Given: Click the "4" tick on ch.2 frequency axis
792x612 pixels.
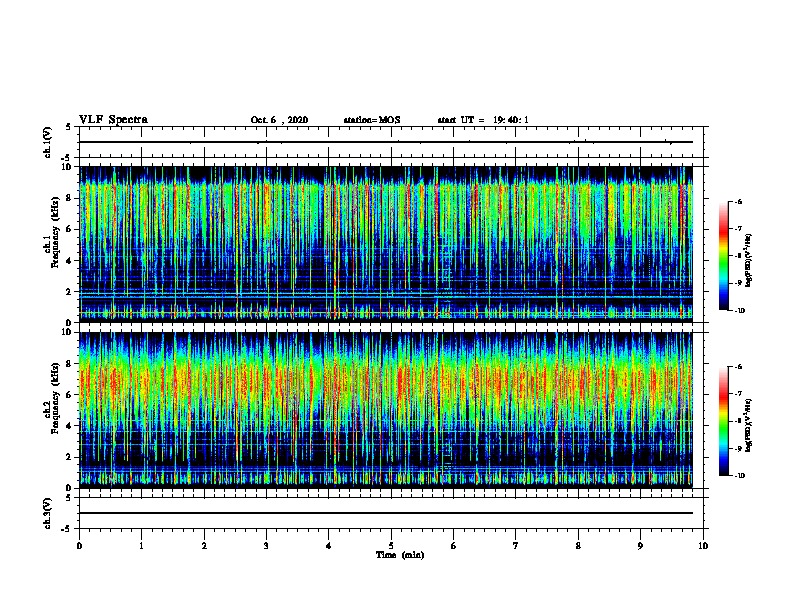Looking at the screenshot, I should pyautogui.click(x=70, y=426).
